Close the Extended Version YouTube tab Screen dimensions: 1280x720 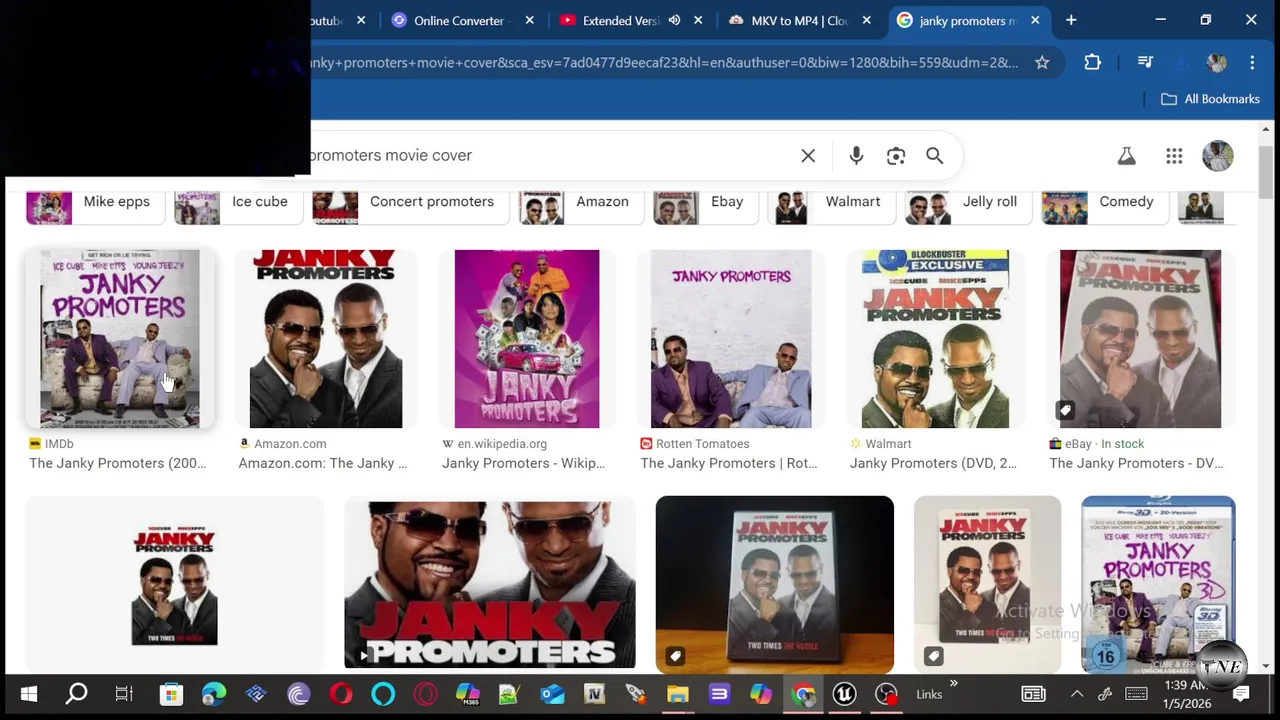(698, 20)
